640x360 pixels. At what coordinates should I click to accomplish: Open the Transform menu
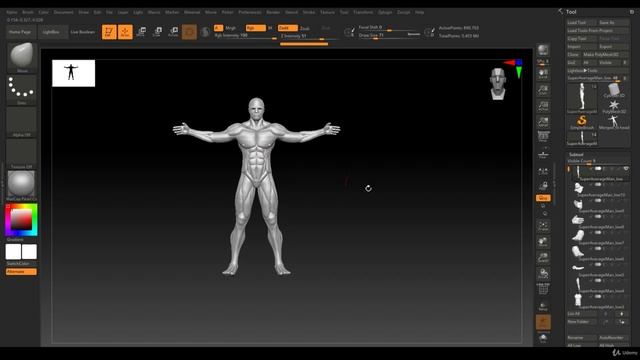click(x=363, y=12)
